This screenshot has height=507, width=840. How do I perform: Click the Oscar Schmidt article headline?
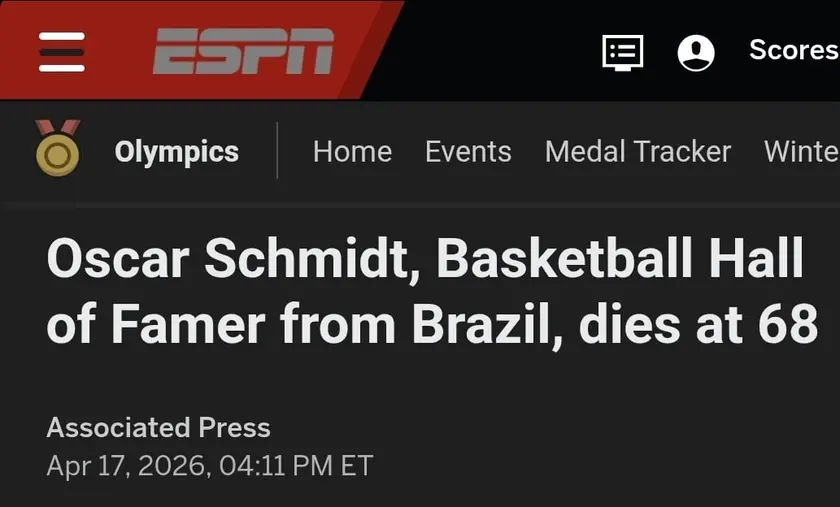[431, 292]
